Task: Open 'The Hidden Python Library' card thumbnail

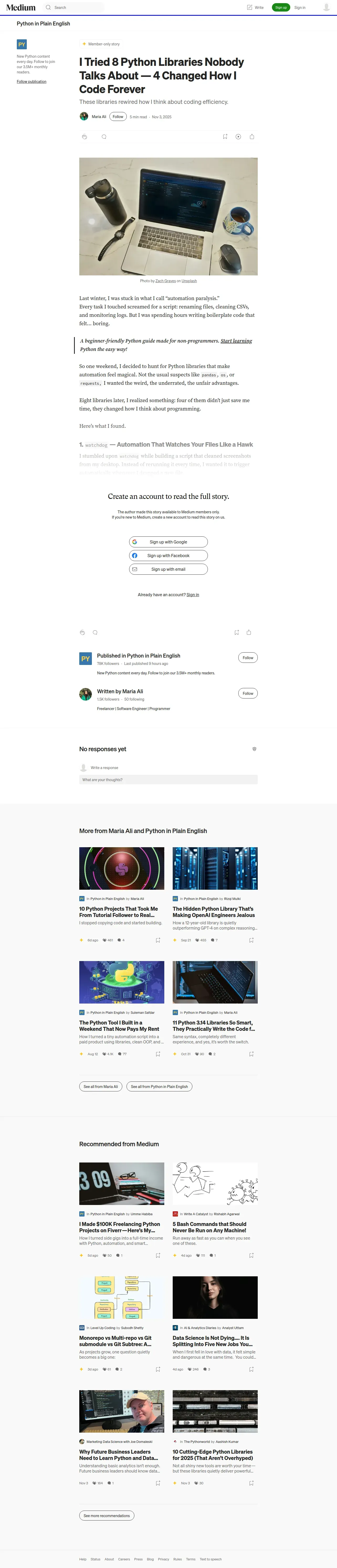Action: pyautogui.click(x=215, y=869)
